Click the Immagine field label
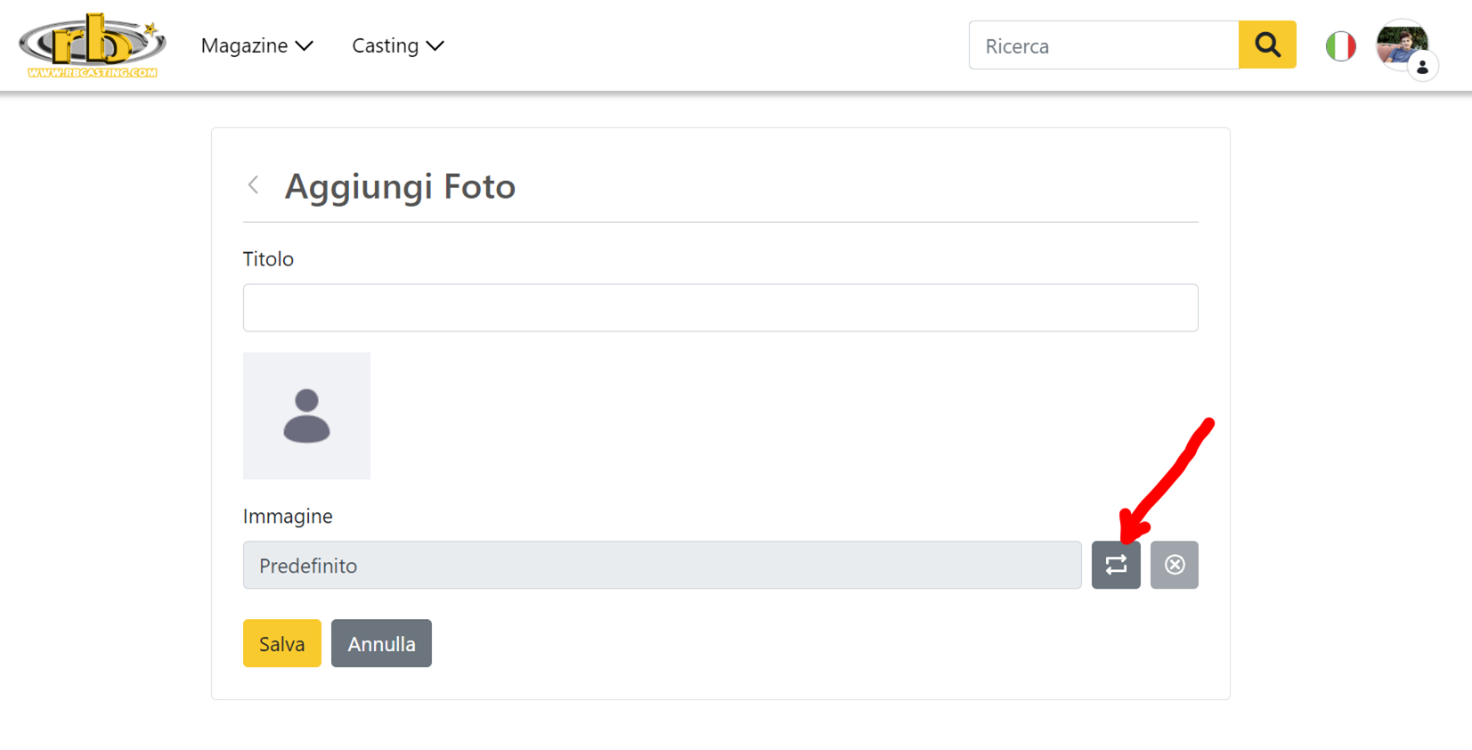The height and width of the screenshot is (750, 1472). (x=288, y=517)
